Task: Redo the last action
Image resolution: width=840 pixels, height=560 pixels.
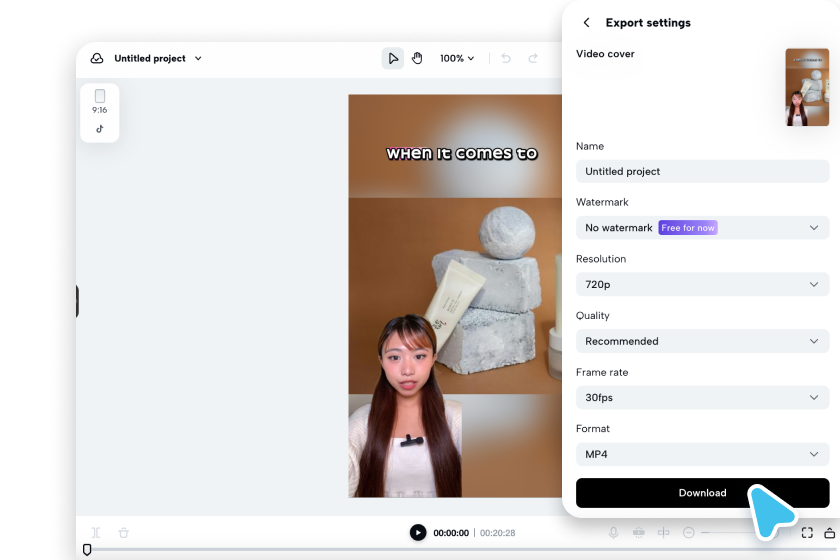Action: click(x=532, y=58)
